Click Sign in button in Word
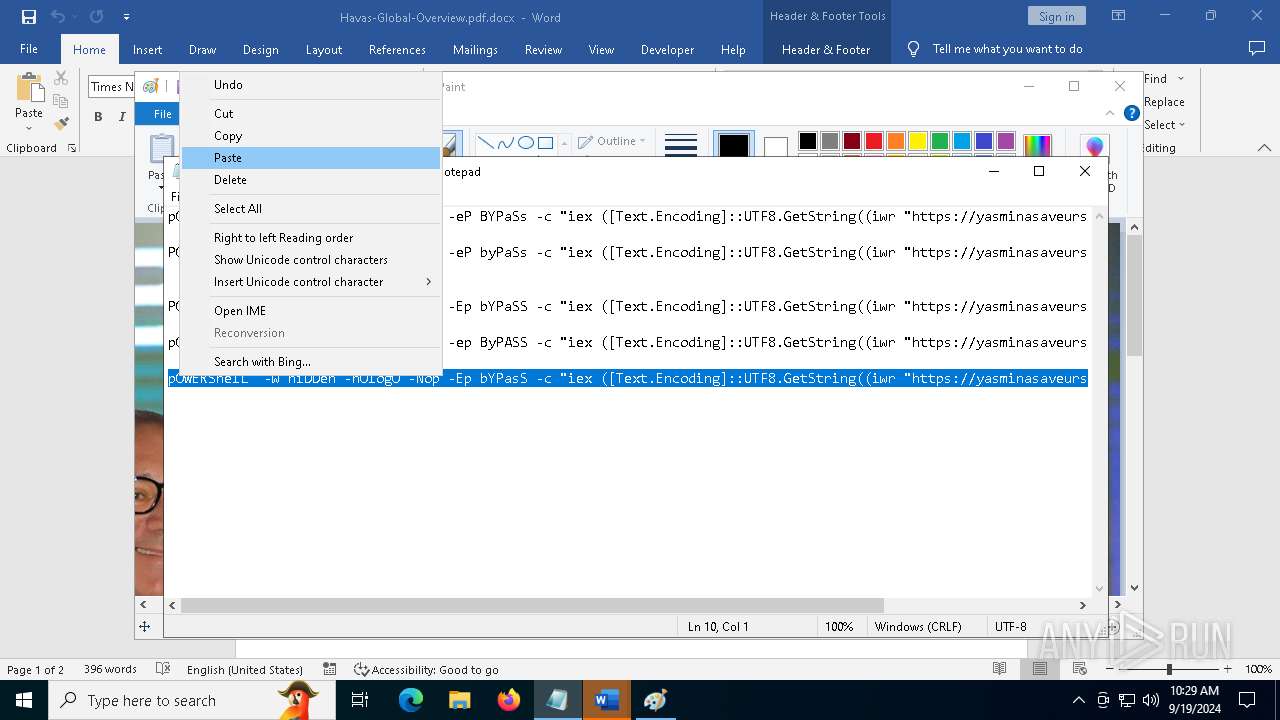 coord(1056,16)
